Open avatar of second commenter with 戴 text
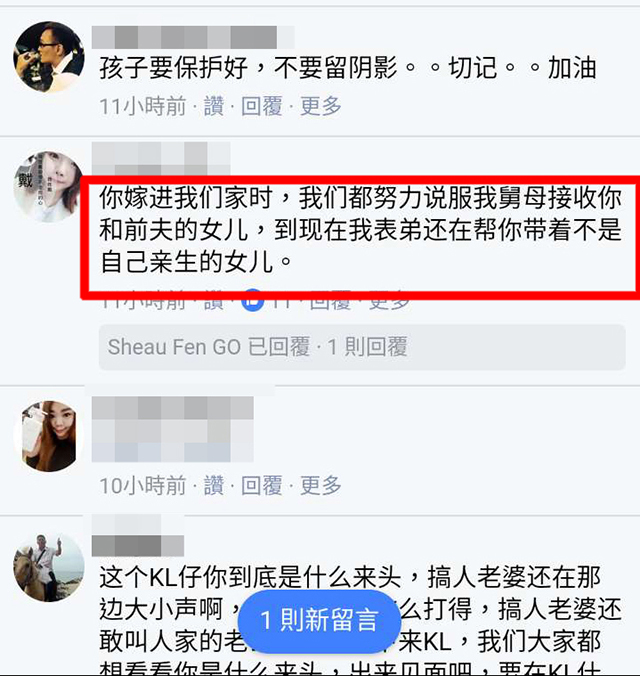640x676 pixels. point(47,187)
